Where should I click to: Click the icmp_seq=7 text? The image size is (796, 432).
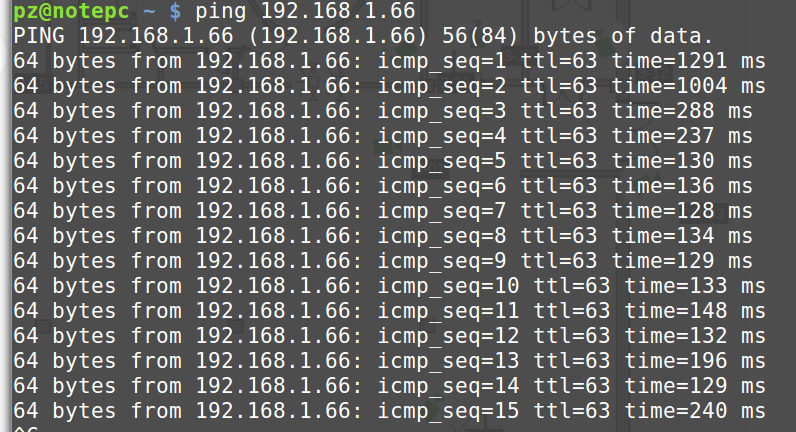[x=442, y=212]
